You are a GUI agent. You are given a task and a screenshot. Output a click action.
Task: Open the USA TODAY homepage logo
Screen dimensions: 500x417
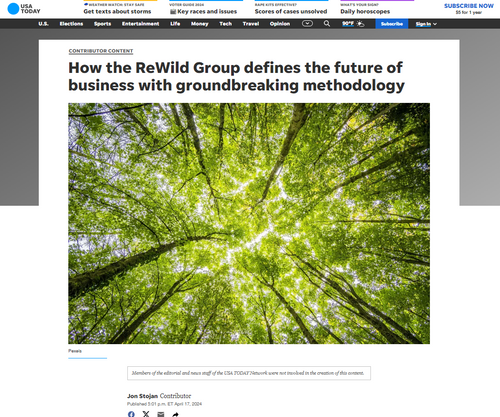pyautogui.click(x=24, y=9)
